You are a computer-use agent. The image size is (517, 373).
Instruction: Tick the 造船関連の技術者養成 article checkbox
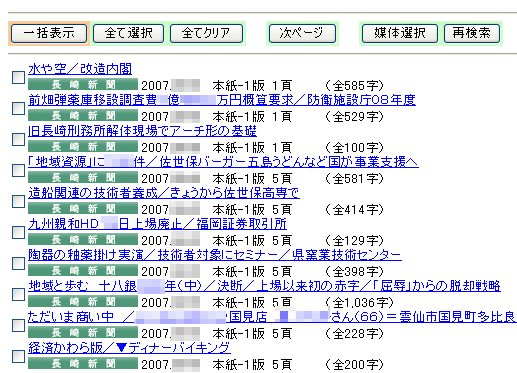(x=18, y=201)
